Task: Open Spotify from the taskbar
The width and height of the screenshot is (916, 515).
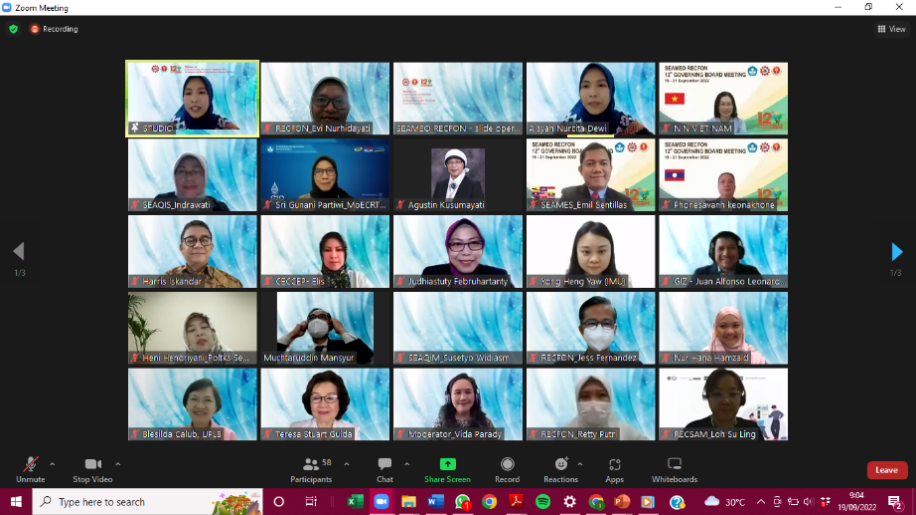Action: click(543, 502)
